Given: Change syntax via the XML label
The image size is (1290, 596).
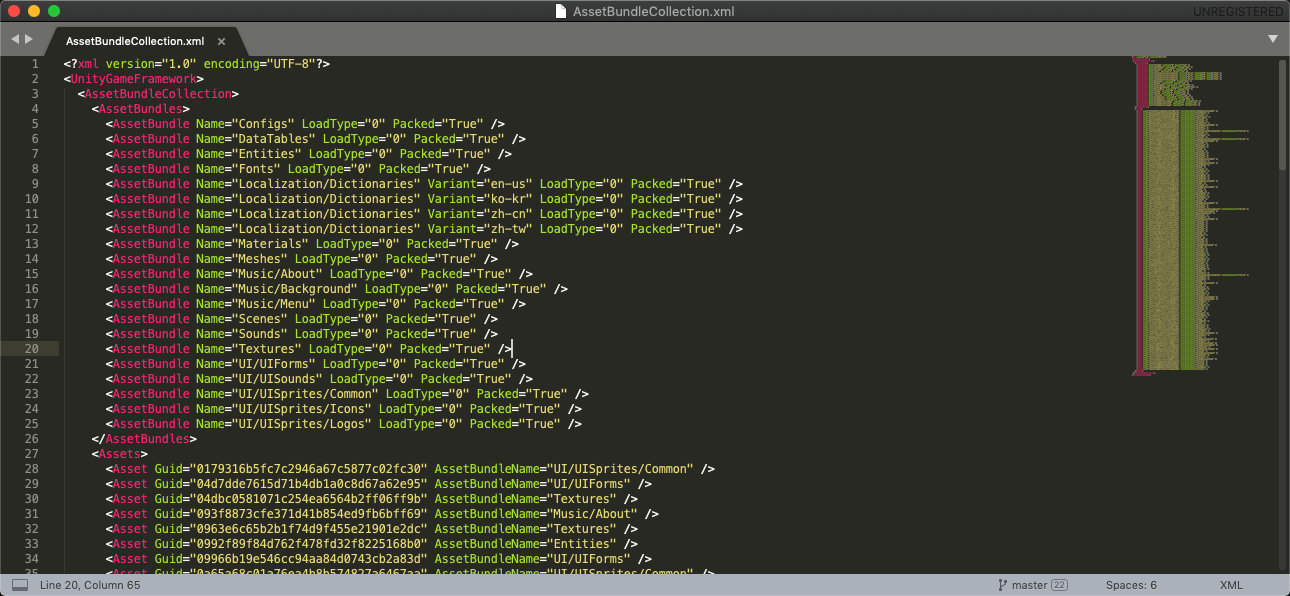Looking at the screenshot, I should (1231, 585).
